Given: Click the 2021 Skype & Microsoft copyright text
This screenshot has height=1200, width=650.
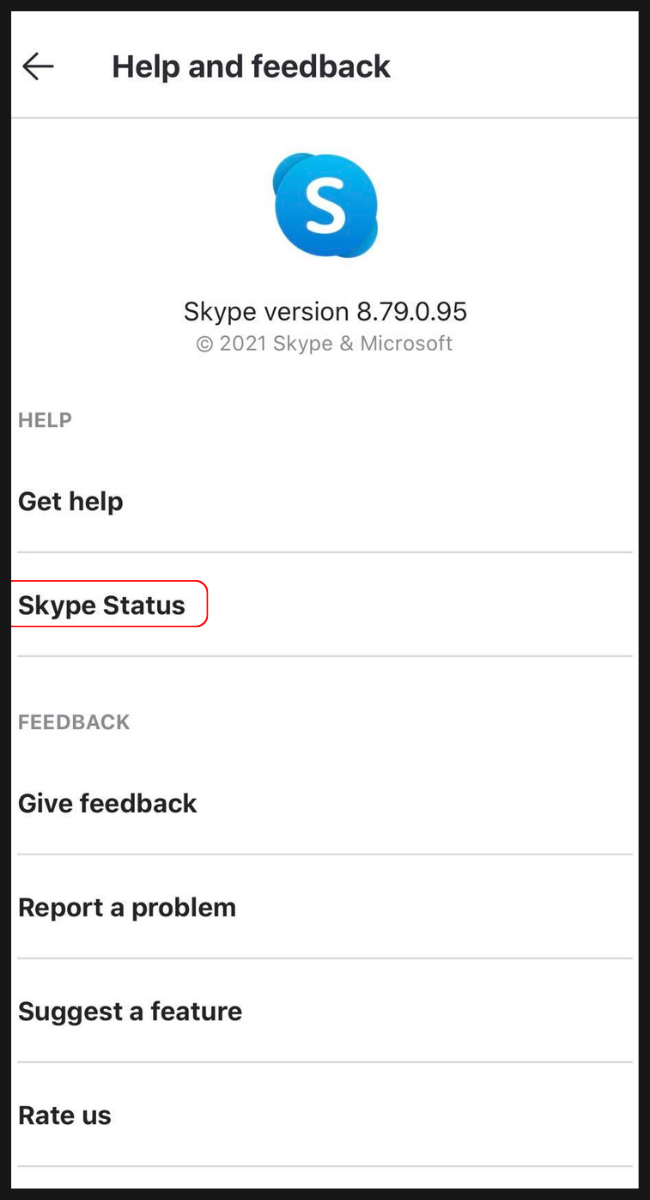Looking at the screenshot, I should click(x=325, y=343).
